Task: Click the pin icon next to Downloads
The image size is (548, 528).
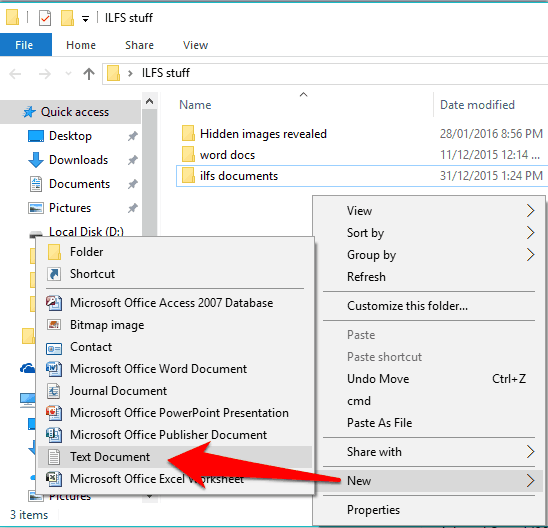Action: pyautogui.click(x=132, y=160)
